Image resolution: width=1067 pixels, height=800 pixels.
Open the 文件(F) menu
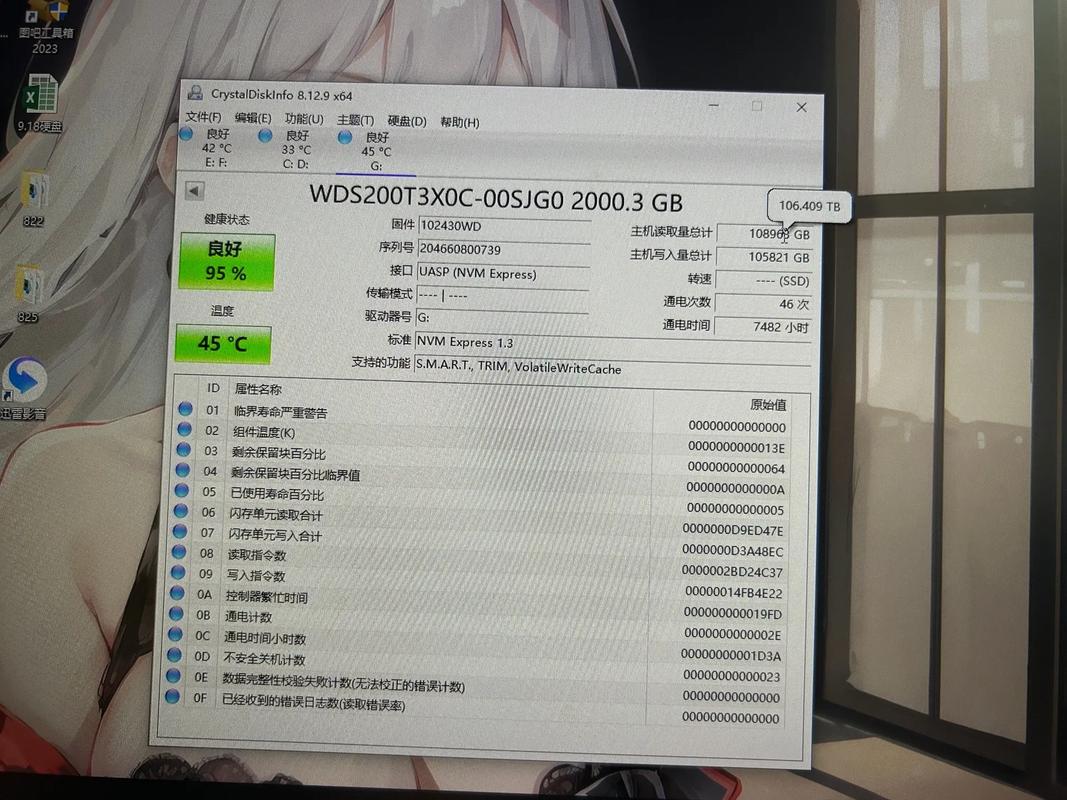[x=203, y=118]
